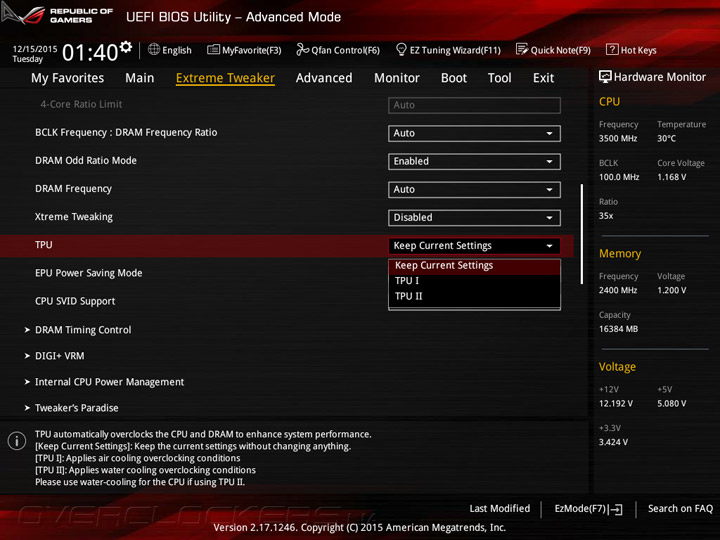Select the Extreme Tweaker tab
This screenshot has height=540, width=720.
[x=225, y=78]
